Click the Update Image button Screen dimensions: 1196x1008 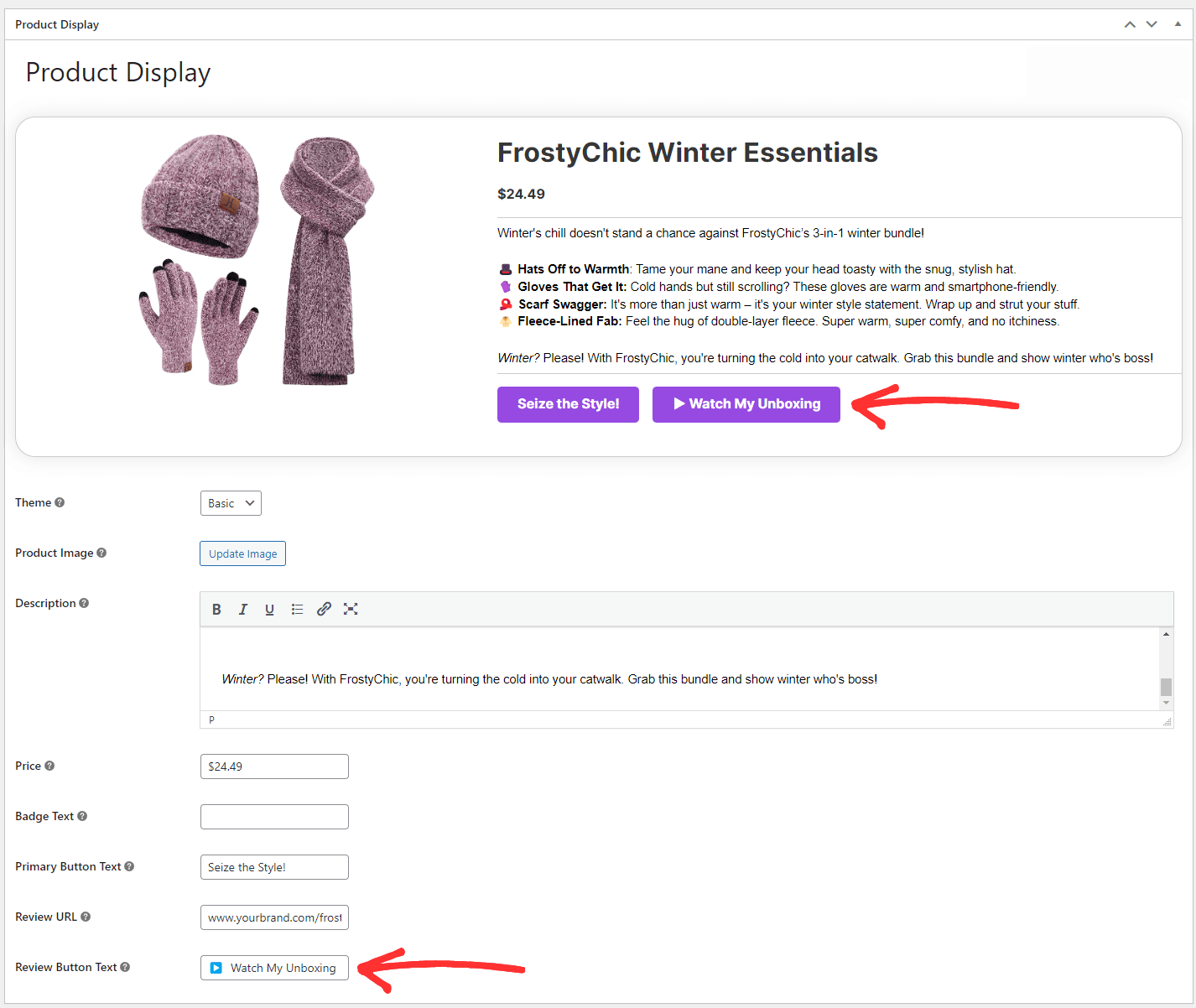pyautogui.click(x=242, y=553)
